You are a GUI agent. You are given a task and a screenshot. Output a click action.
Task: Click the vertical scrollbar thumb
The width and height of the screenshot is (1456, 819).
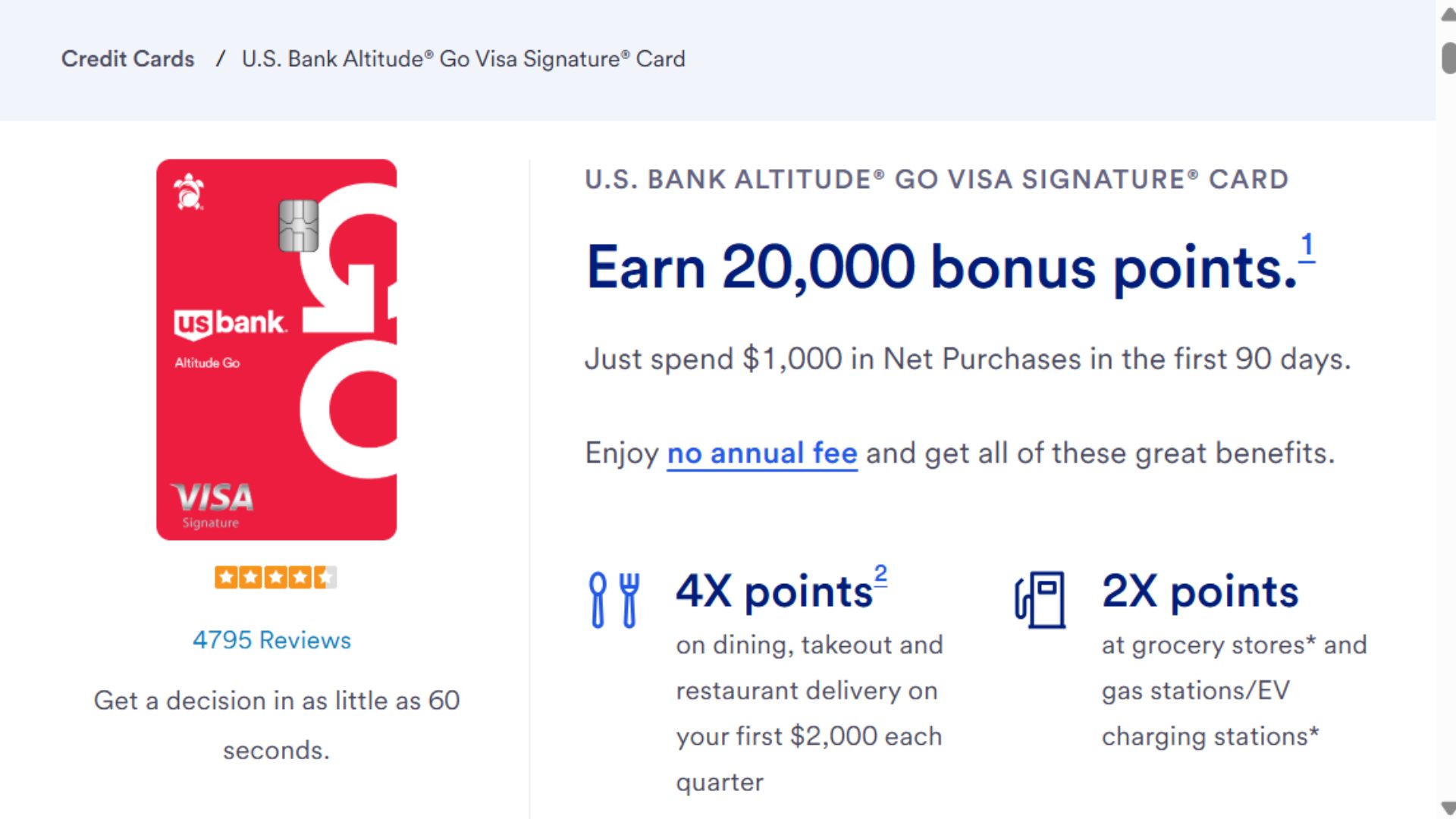coord(1448,58)
